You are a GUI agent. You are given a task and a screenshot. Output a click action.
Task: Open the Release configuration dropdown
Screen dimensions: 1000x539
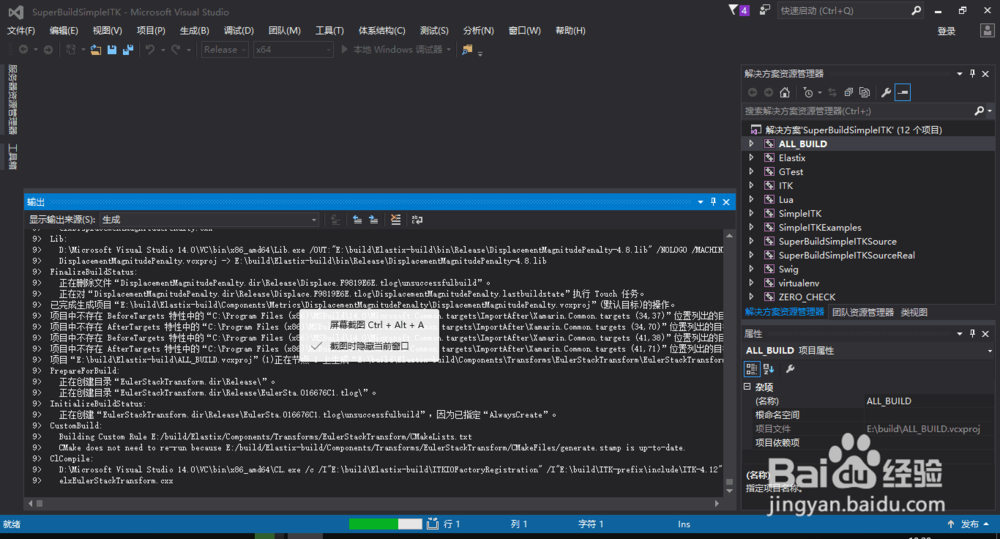225,50
